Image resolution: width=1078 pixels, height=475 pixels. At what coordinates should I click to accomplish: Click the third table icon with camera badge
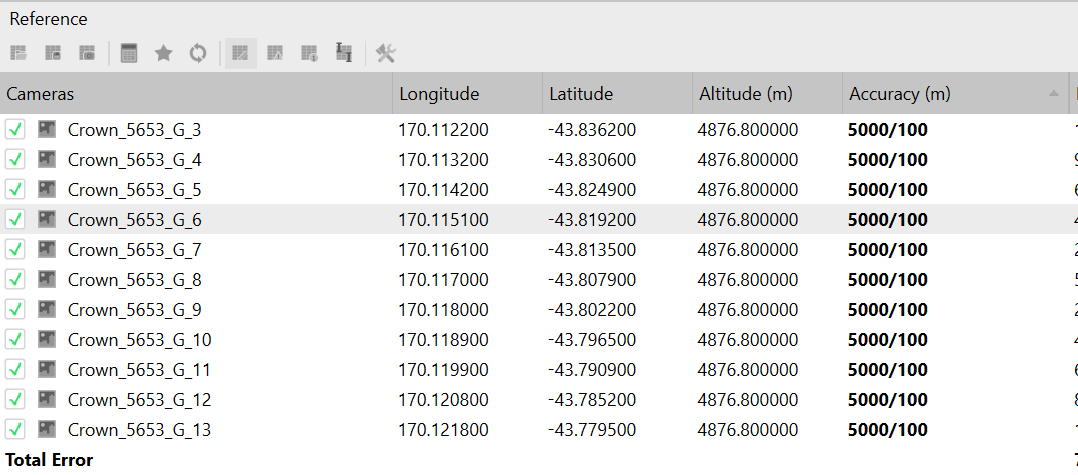point(87,53)
